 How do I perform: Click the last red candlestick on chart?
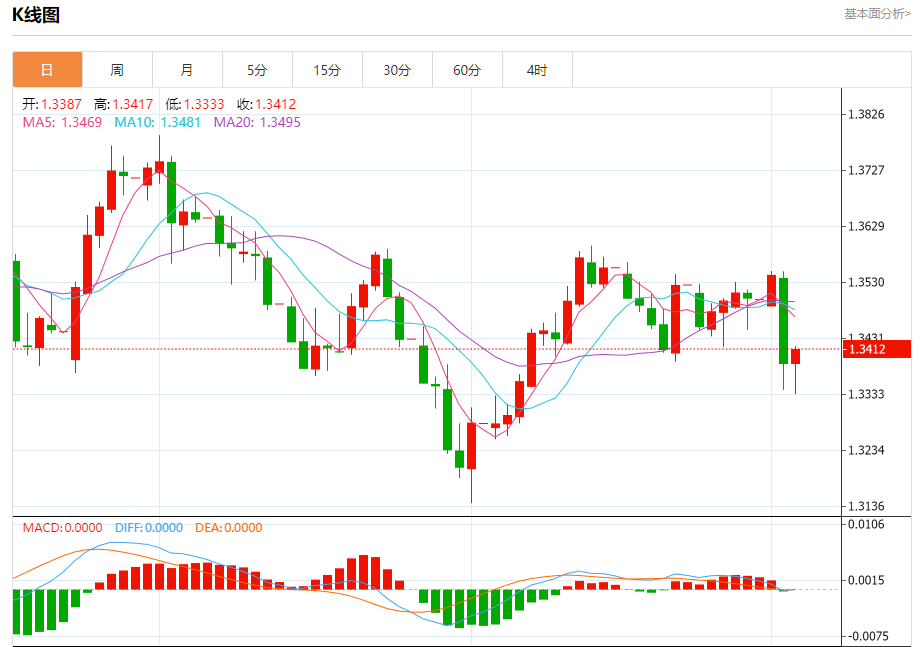pos(796,356)
